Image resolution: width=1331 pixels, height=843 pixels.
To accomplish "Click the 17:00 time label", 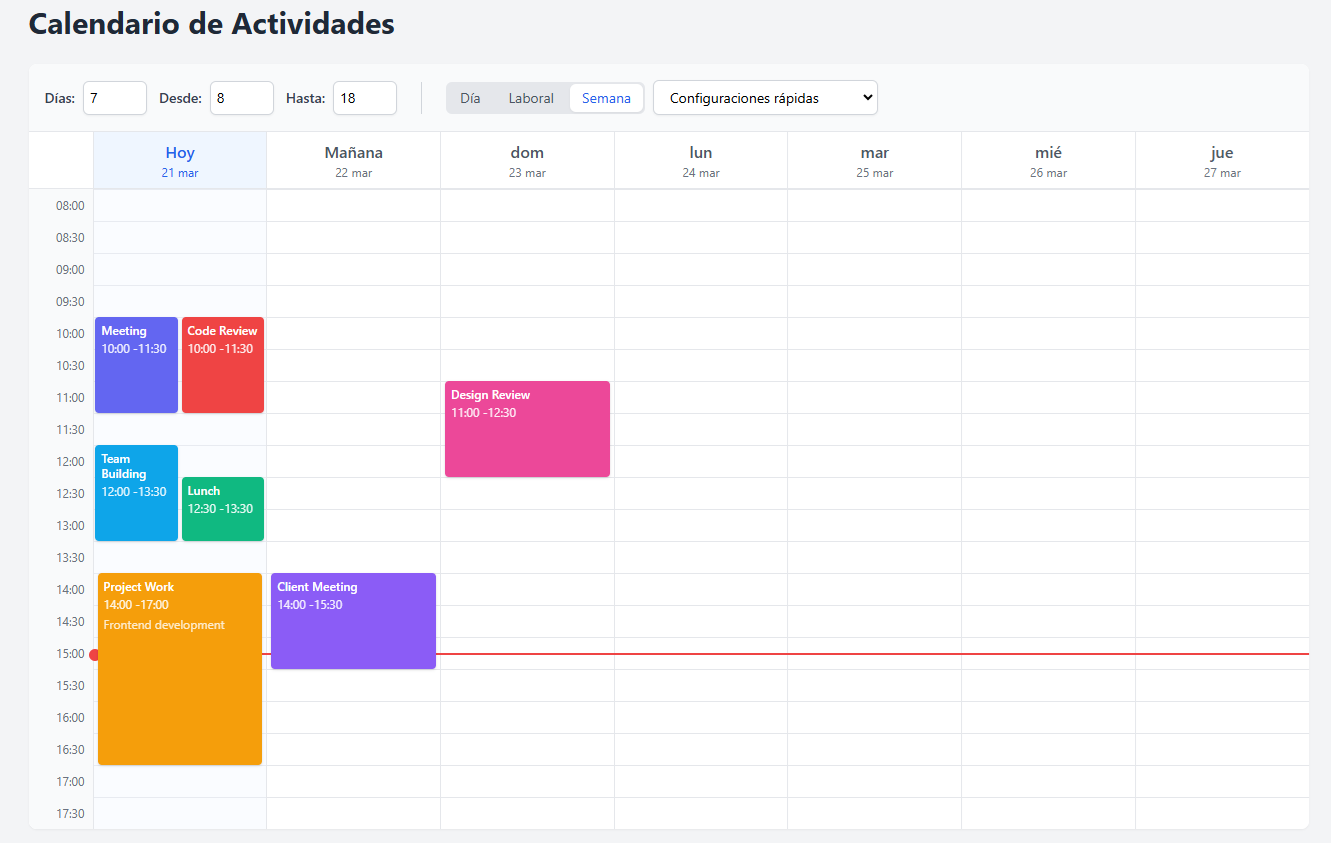I will coord(70,782).
